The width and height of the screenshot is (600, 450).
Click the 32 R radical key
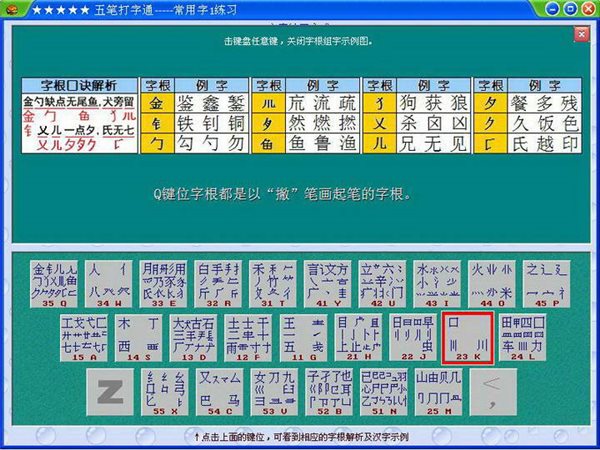click(218, 284)
